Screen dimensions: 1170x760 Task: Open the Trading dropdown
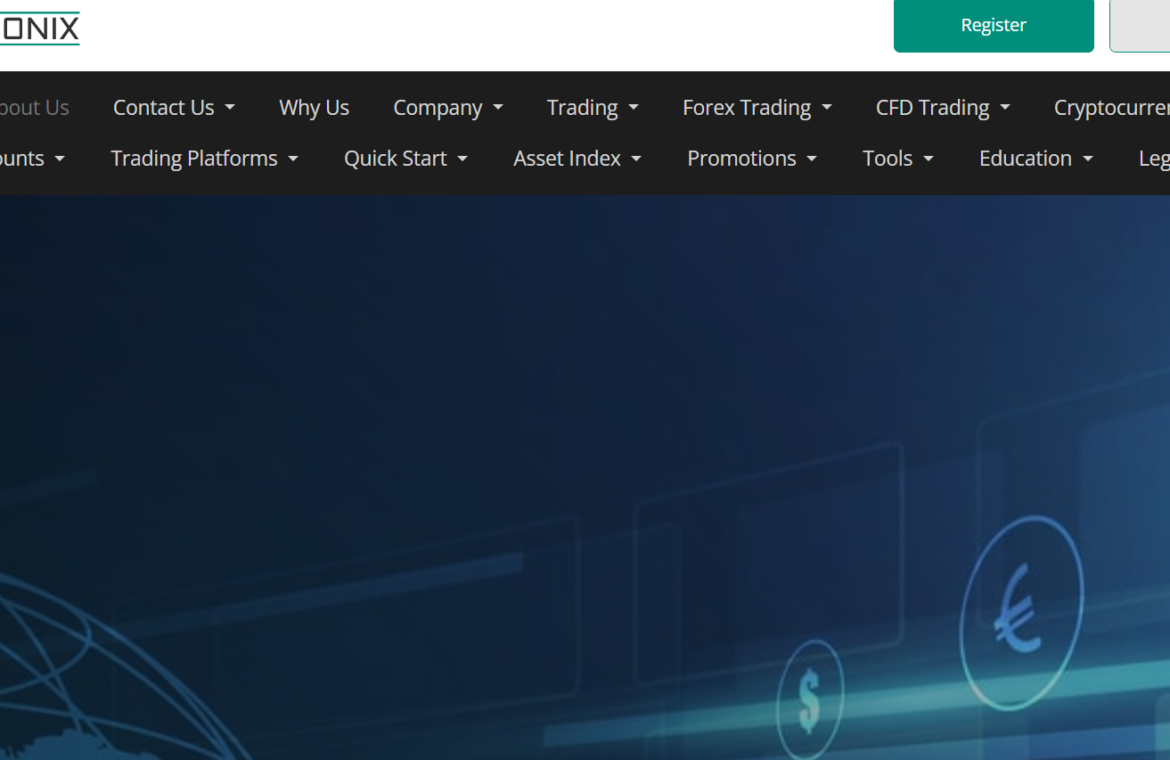(592, 108)
